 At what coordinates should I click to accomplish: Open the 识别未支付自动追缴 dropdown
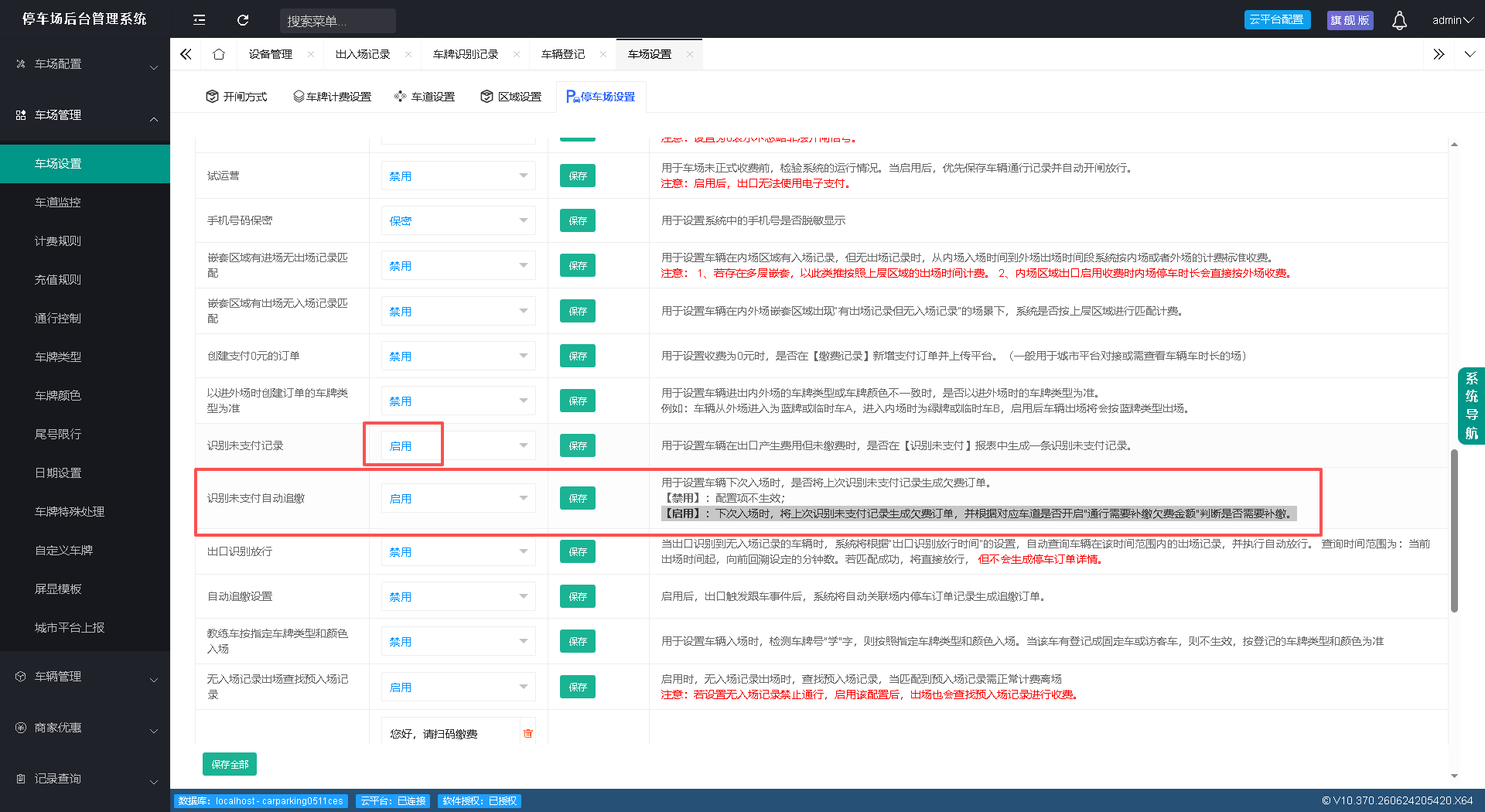pos(458,498)
